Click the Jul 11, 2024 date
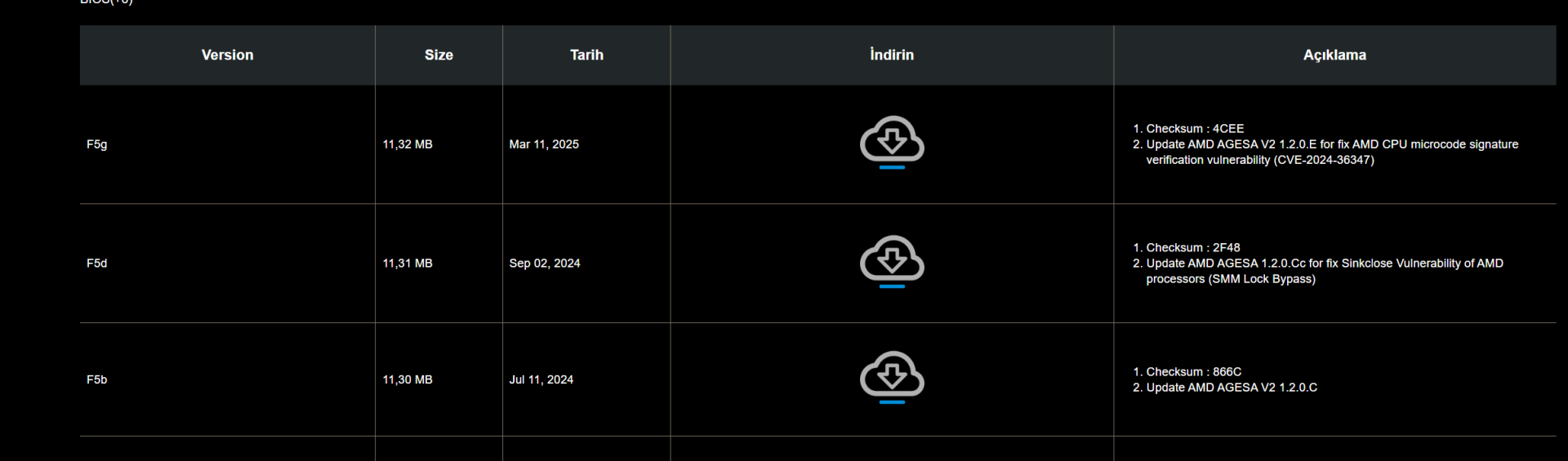The image size is (1568, 461). [x=541, y=379]
